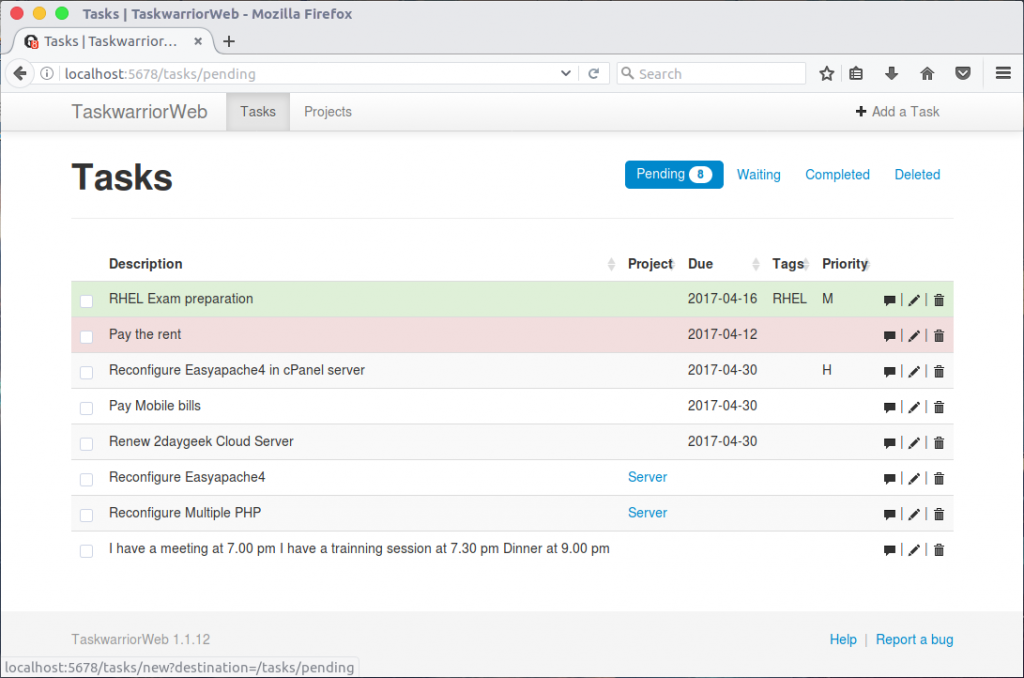Edit the Pay Mobile bills task

(913, 406)
